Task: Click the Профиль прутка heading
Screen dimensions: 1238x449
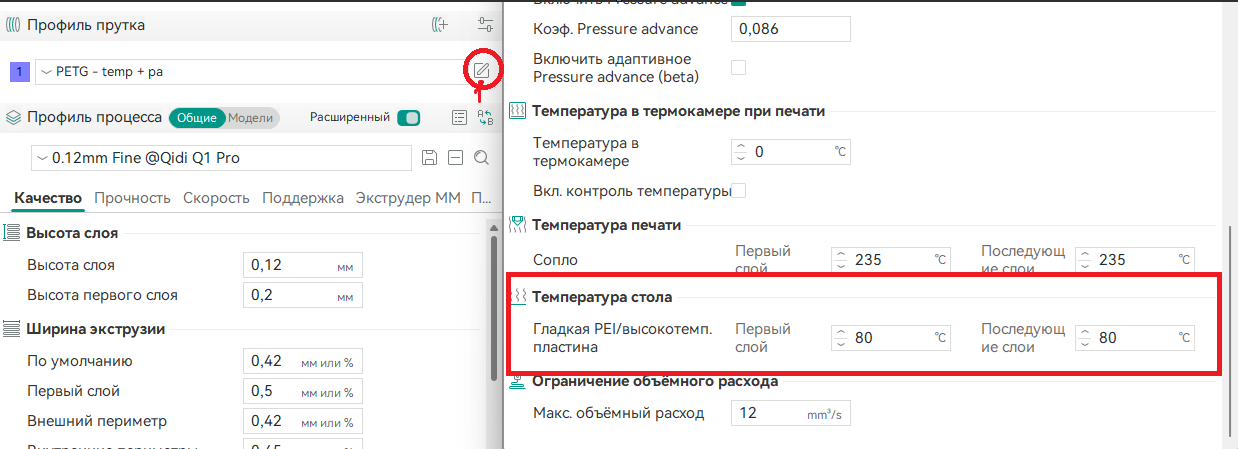Action: [86, 25]
